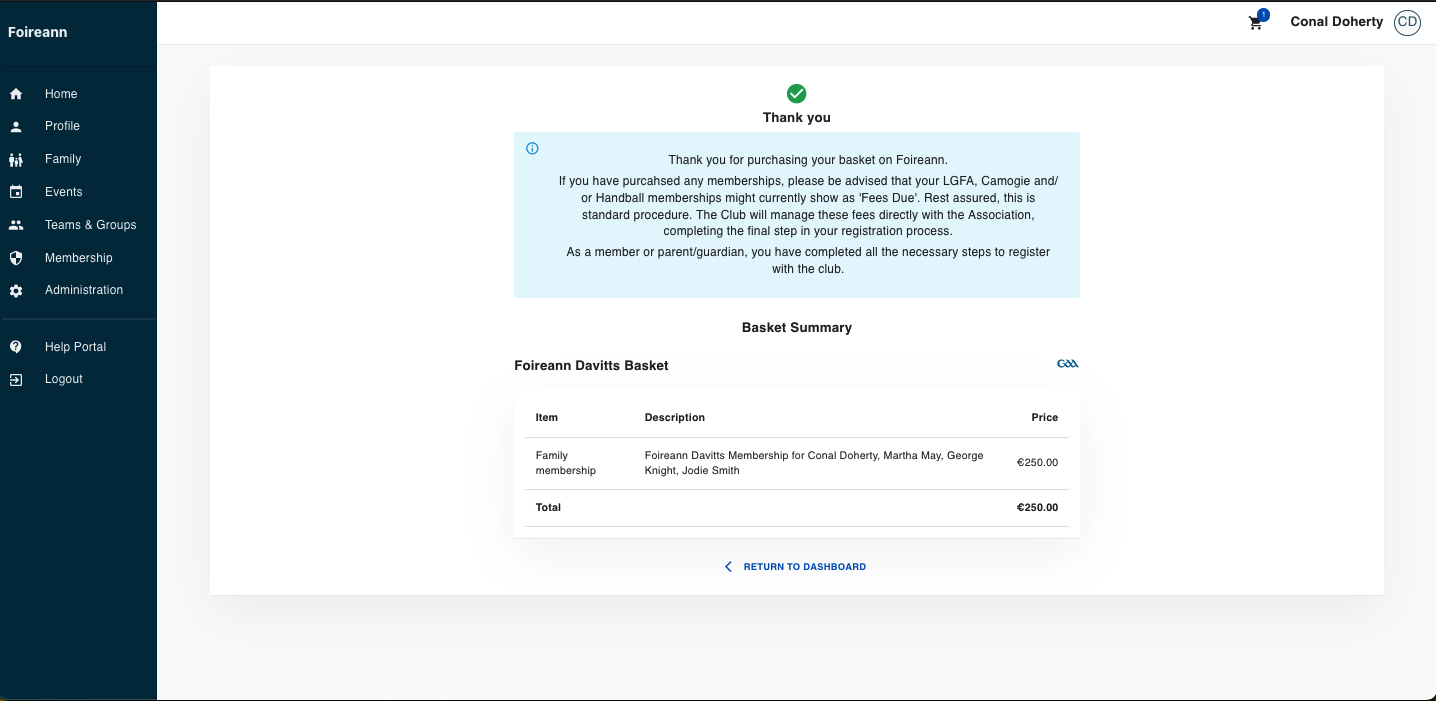This screenshot has height=701, width=1436.
Task: Click the Family people icon
Action: 16,160
